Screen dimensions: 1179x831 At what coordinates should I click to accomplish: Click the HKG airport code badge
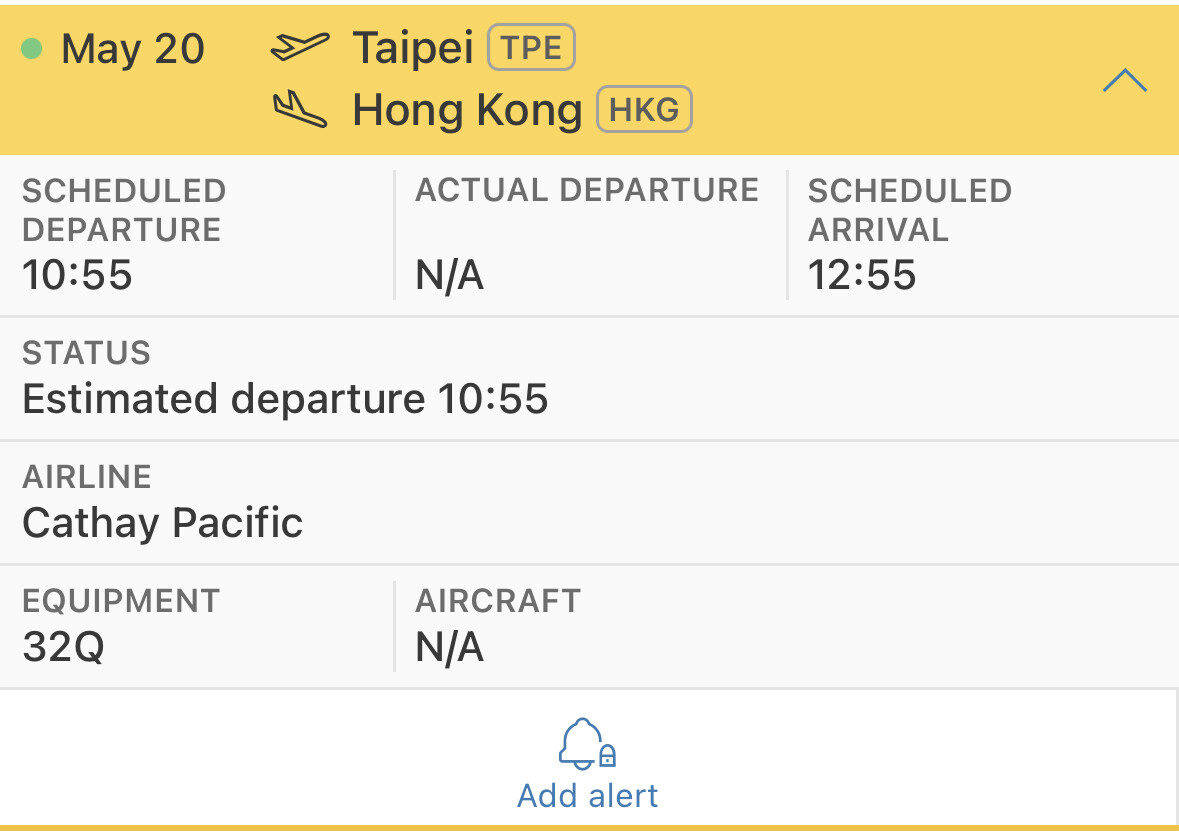pyautogui.click(x=644, y=110)
